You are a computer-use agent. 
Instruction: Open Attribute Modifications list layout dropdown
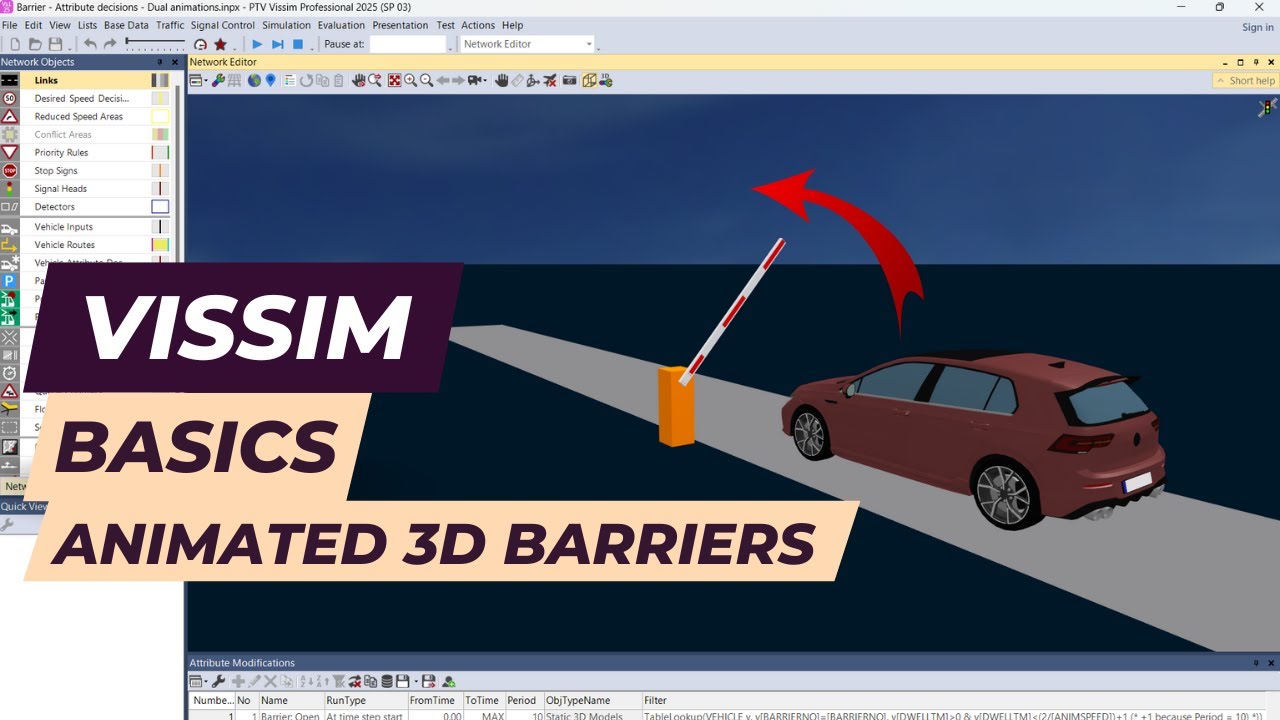point(197,681)
